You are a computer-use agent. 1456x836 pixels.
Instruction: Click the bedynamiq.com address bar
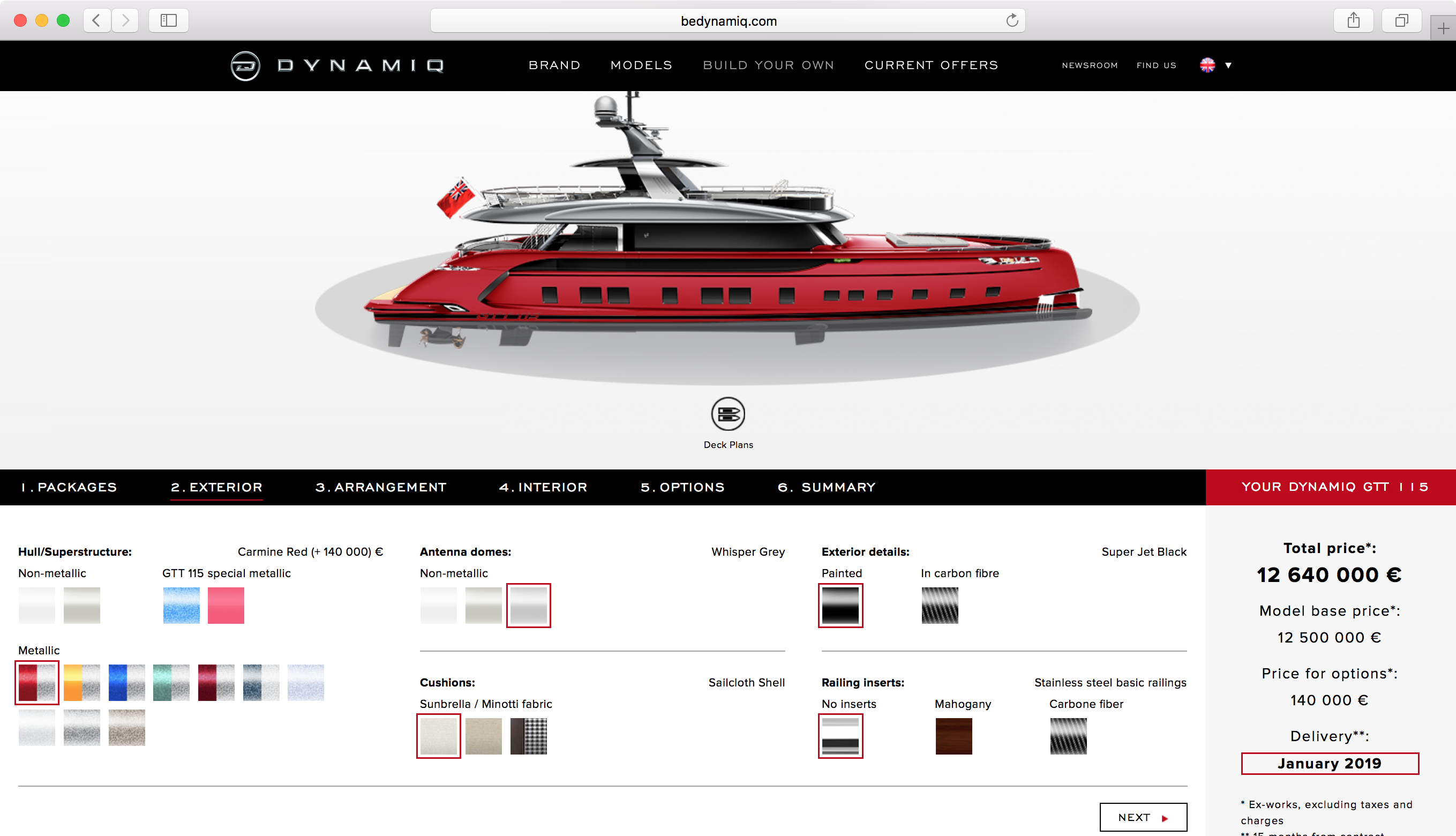pyautogui.click(x=727, y=21)
